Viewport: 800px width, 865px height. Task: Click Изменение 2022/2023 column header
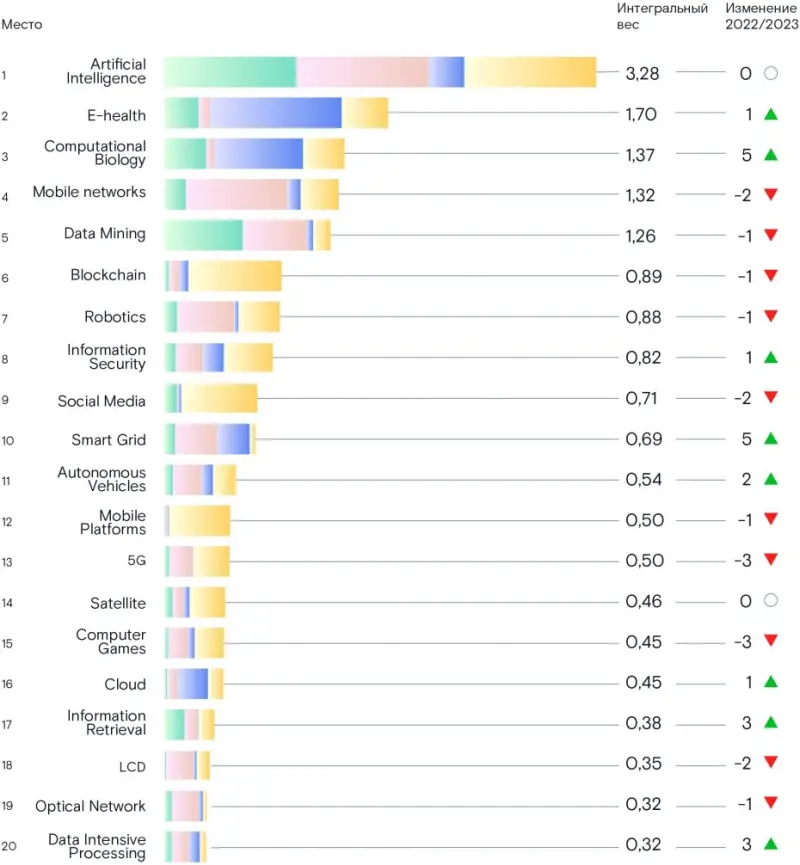coord(761,17)
